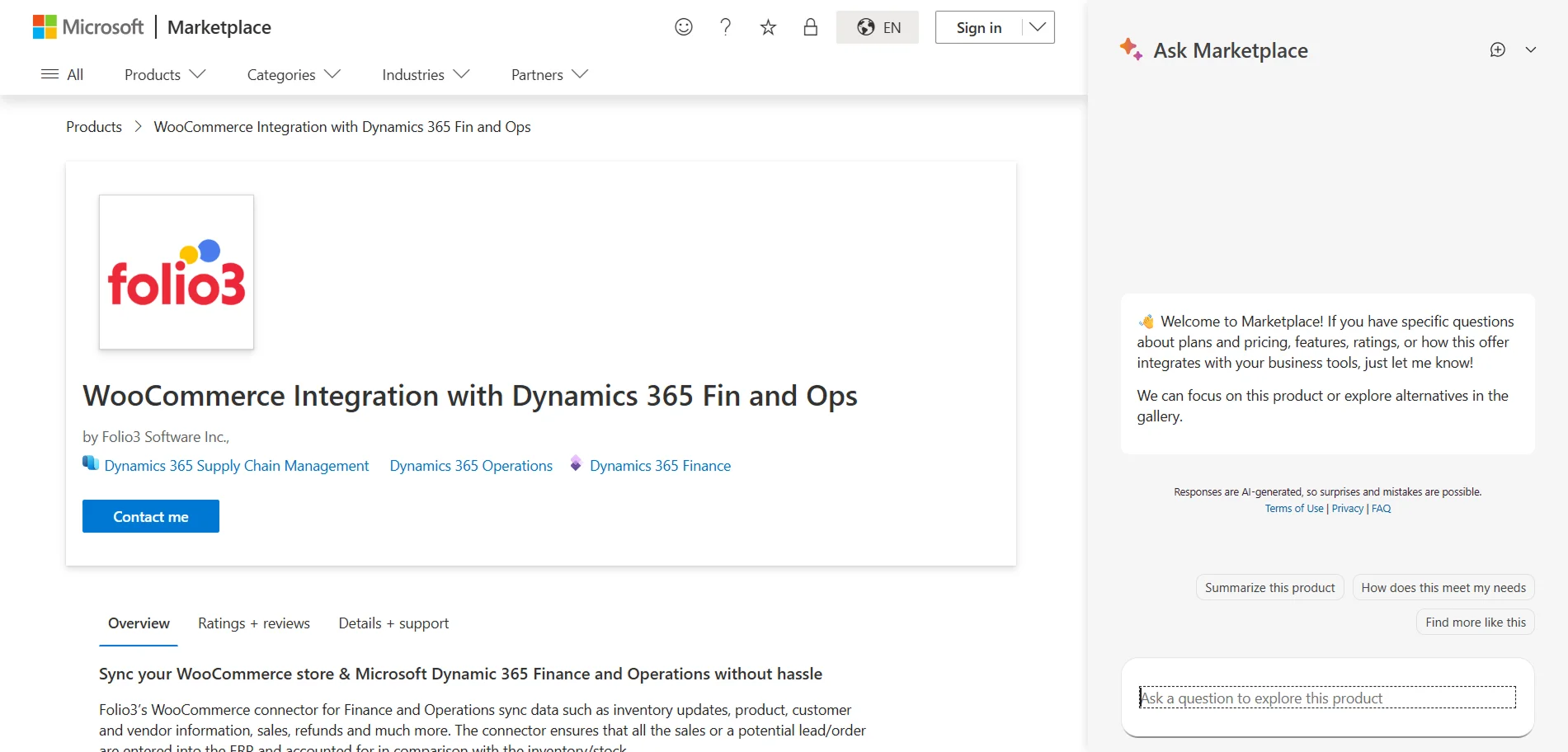Start a new chat in Ask Marketplace
1568x752 pixels.
pos(1498,49)
